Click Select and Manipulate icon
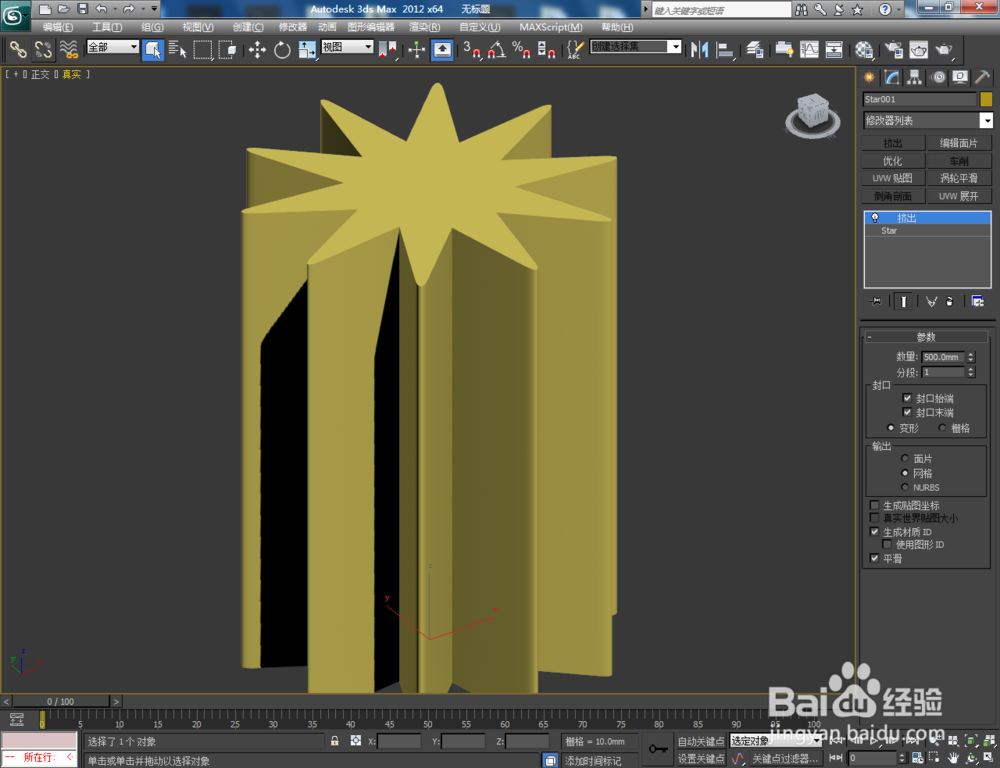1000x768 pixels. 416,49
